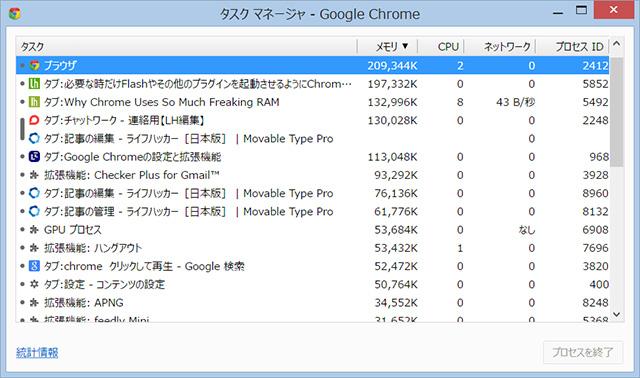
Task: Click the Movable Type icon of the 記事の管理 row
Action: (34, 211)
